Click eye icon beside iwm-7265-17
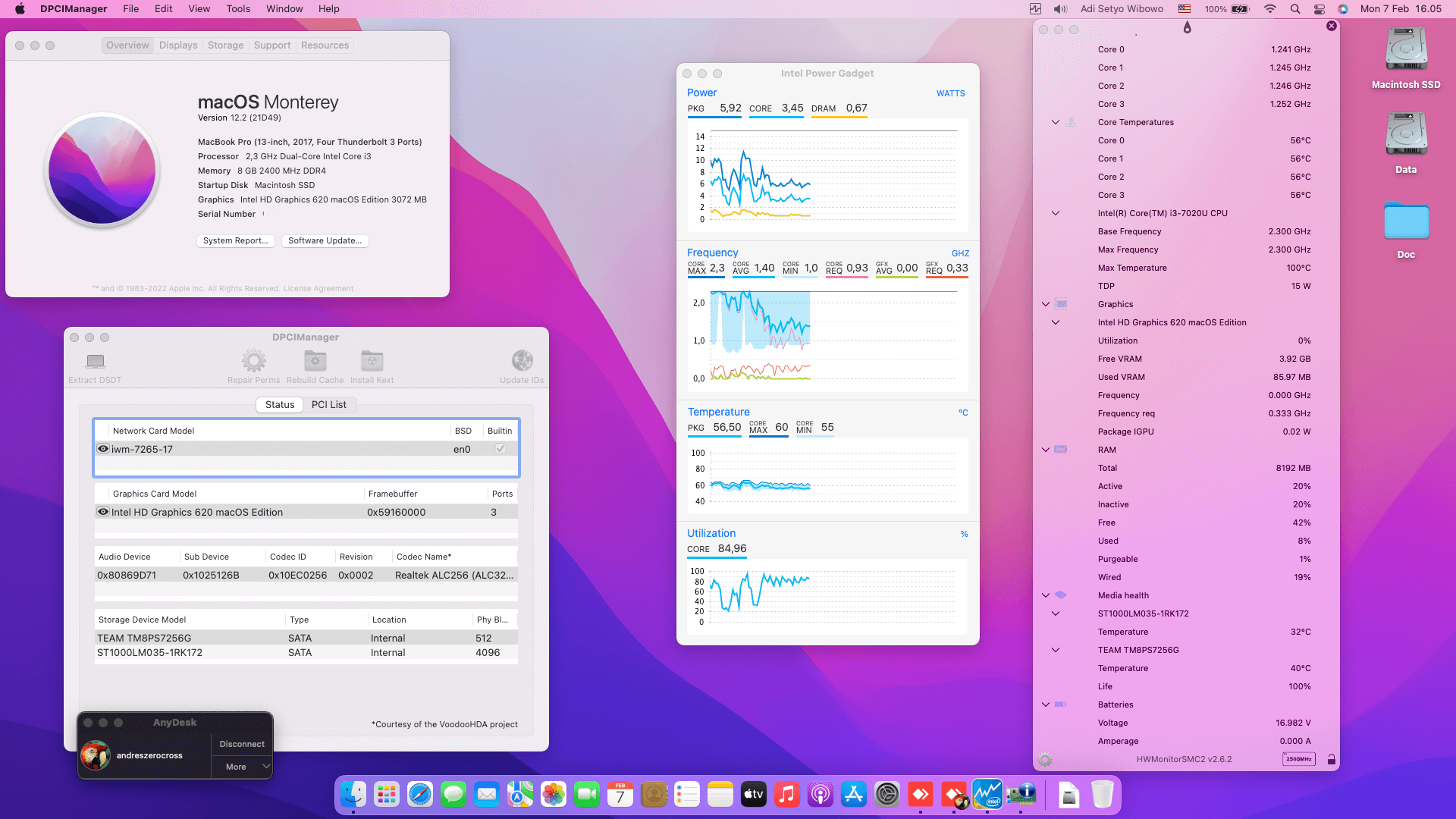 [103, 449]
